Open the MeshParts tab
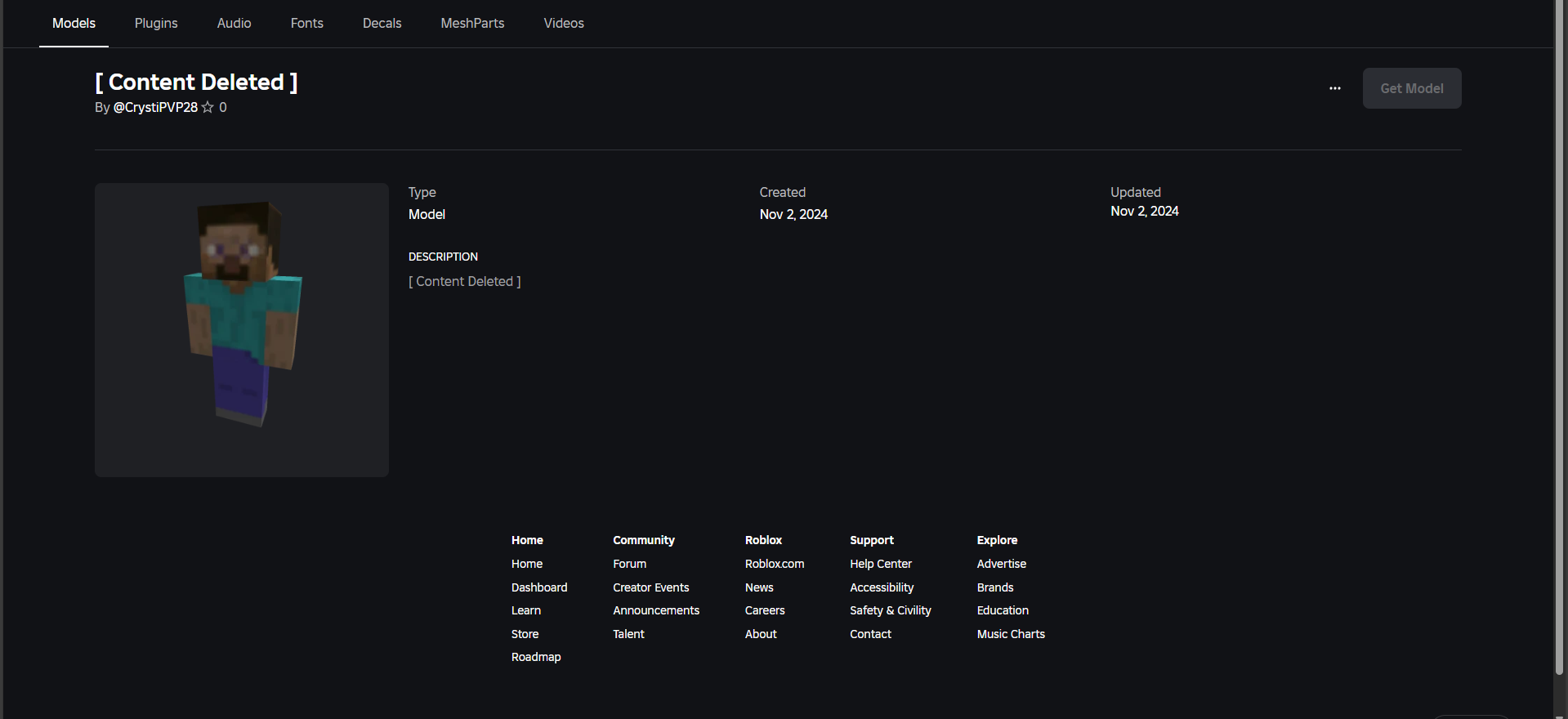The image size is (1568, 719). (473, 23)
